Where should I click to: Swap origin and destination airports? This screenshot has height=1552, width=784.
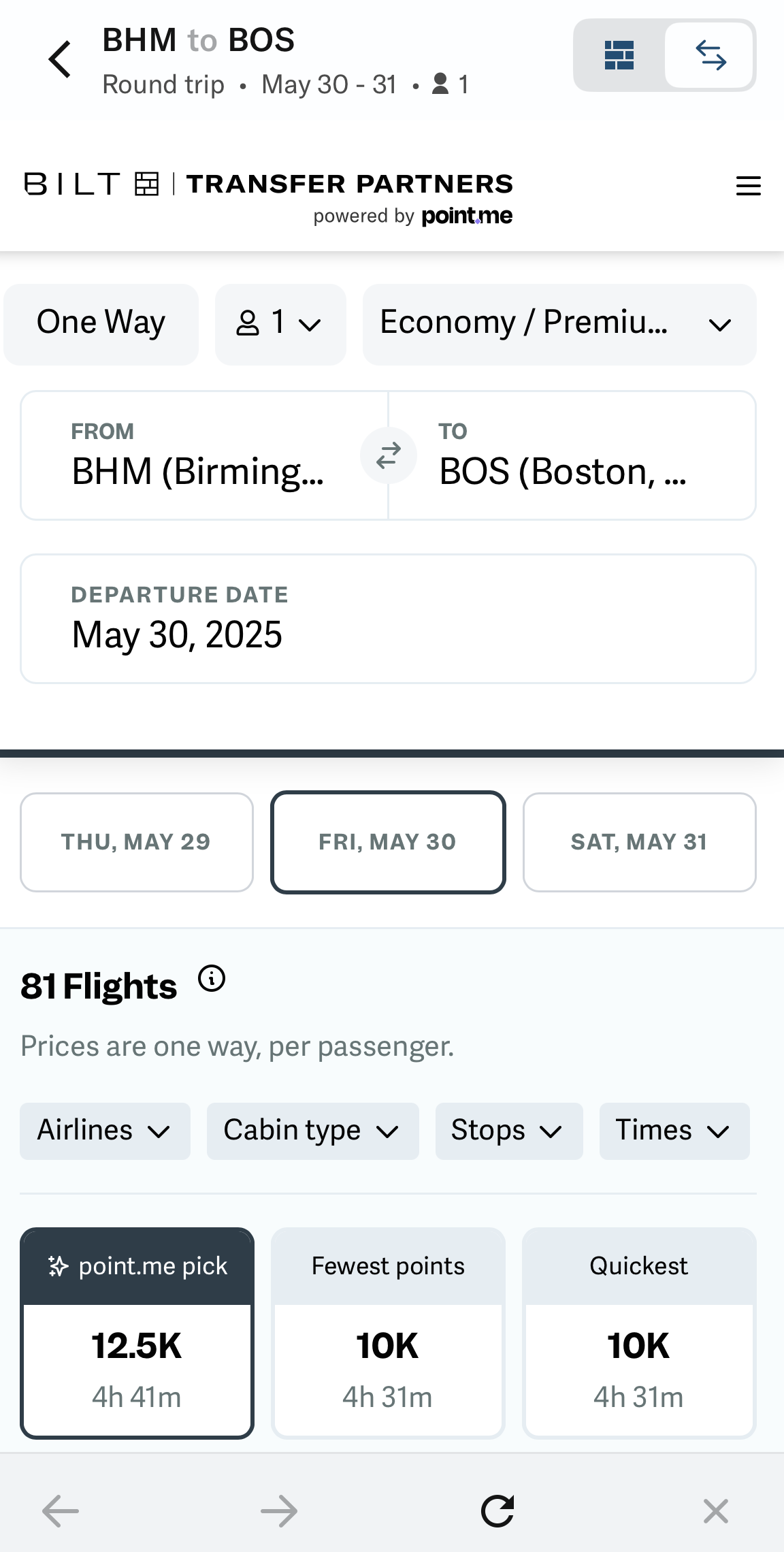point(389,455)
